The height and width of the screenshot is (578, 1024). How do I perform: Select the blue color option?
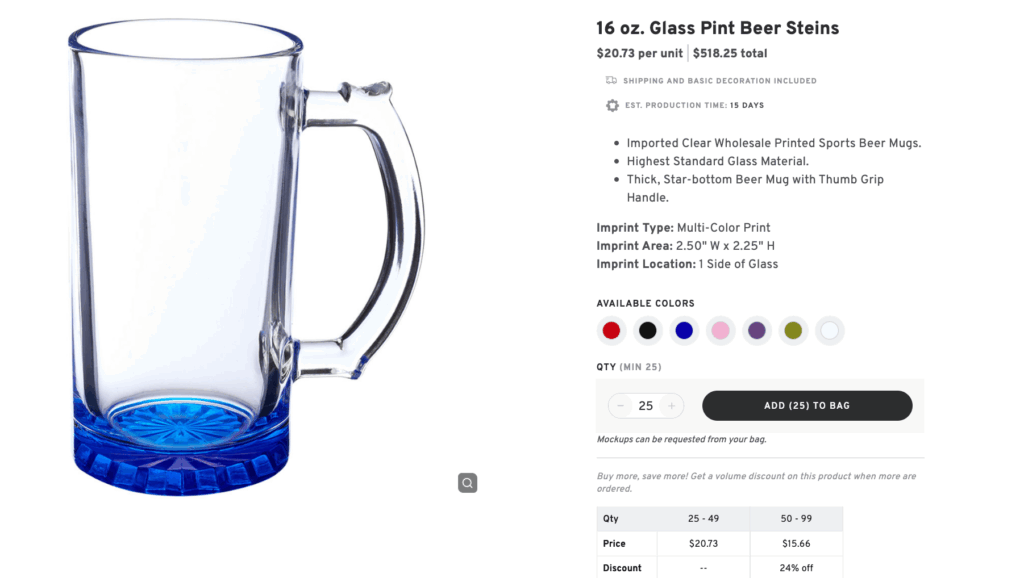684,330
